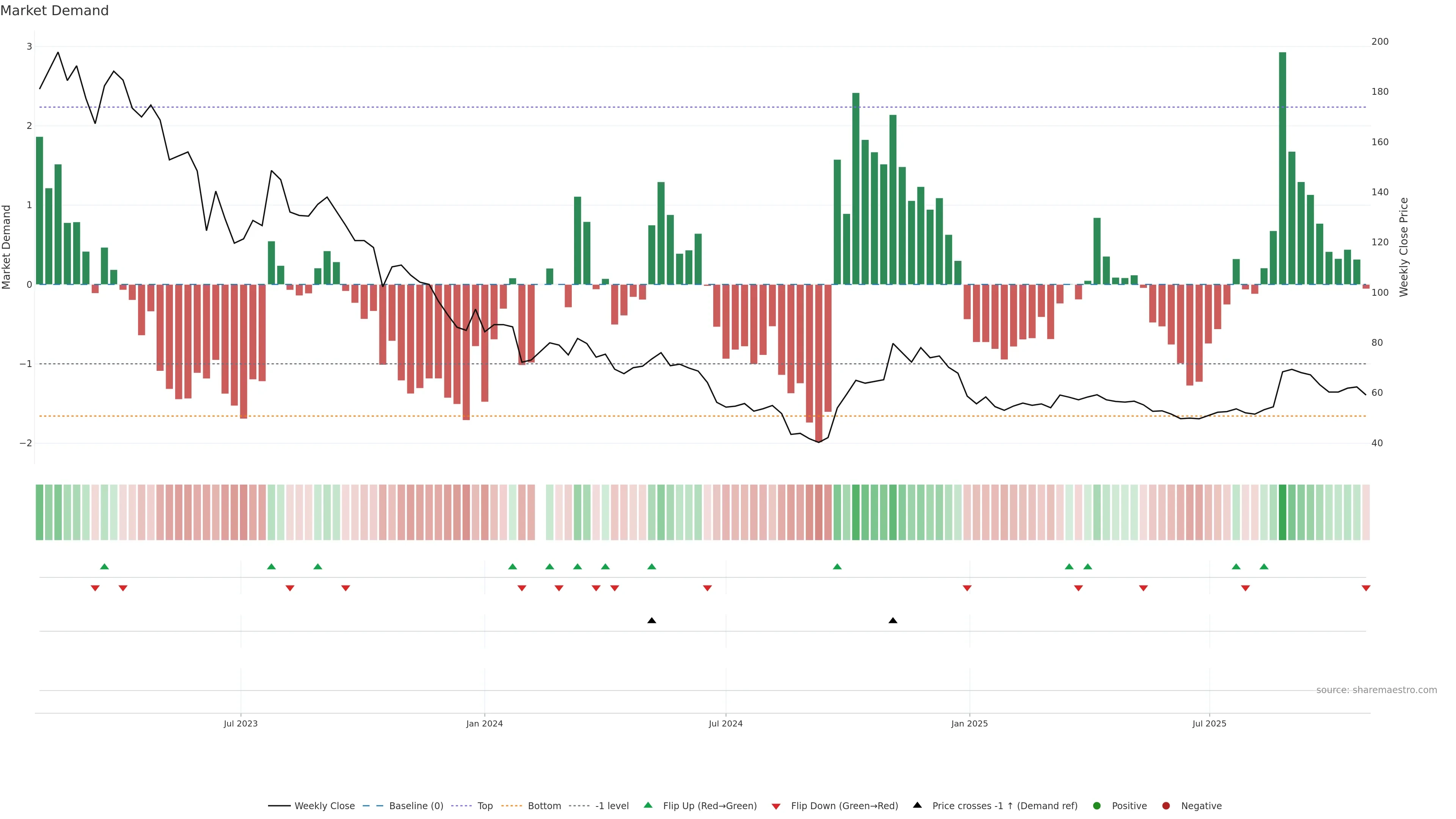
Task: Click the first green flip-up triangle marker
Action: (104, 566)
